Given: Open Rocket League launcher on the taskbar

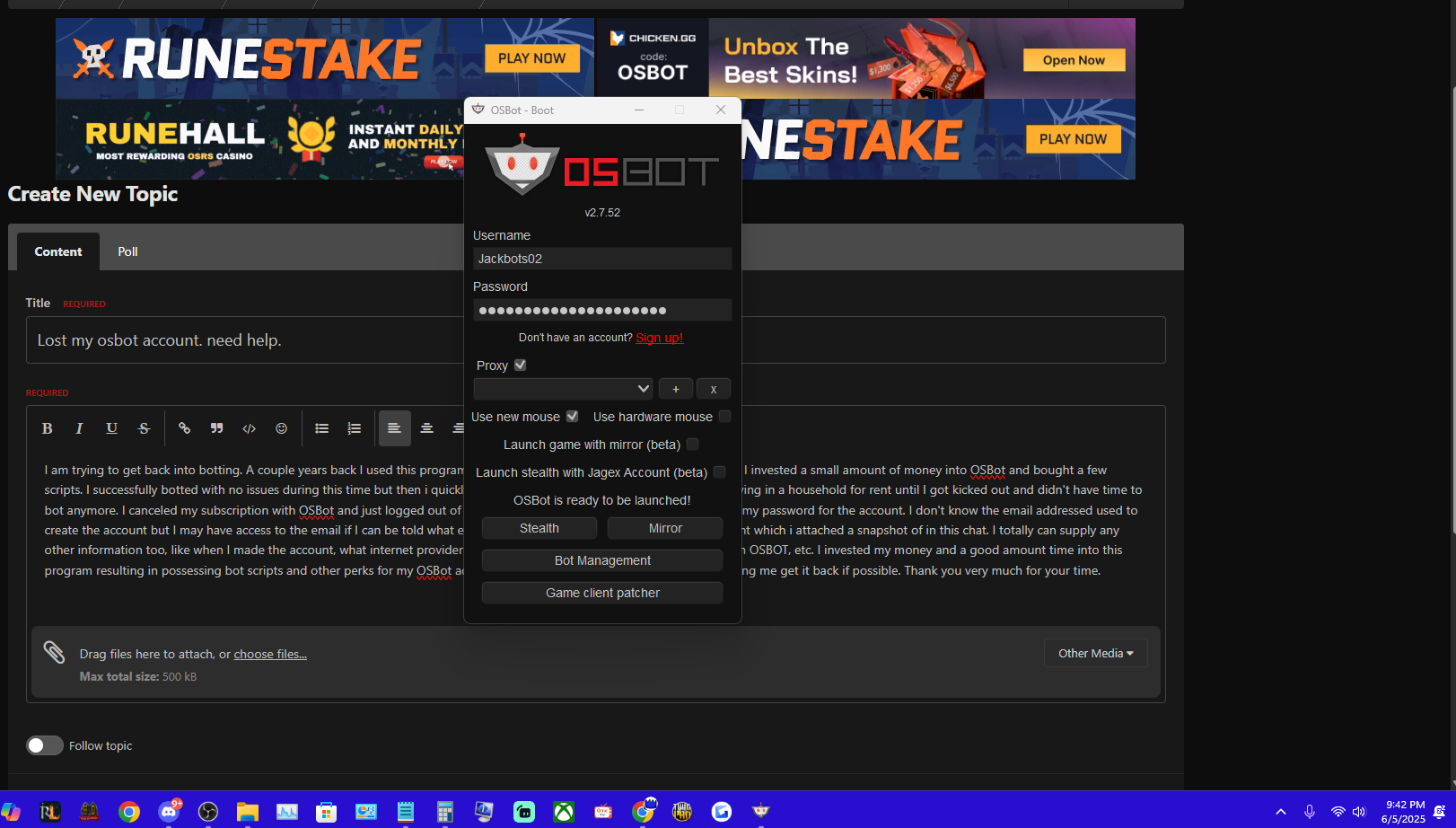Looking at the screenshot, I should pyautogui.click(x=50, y=812).
